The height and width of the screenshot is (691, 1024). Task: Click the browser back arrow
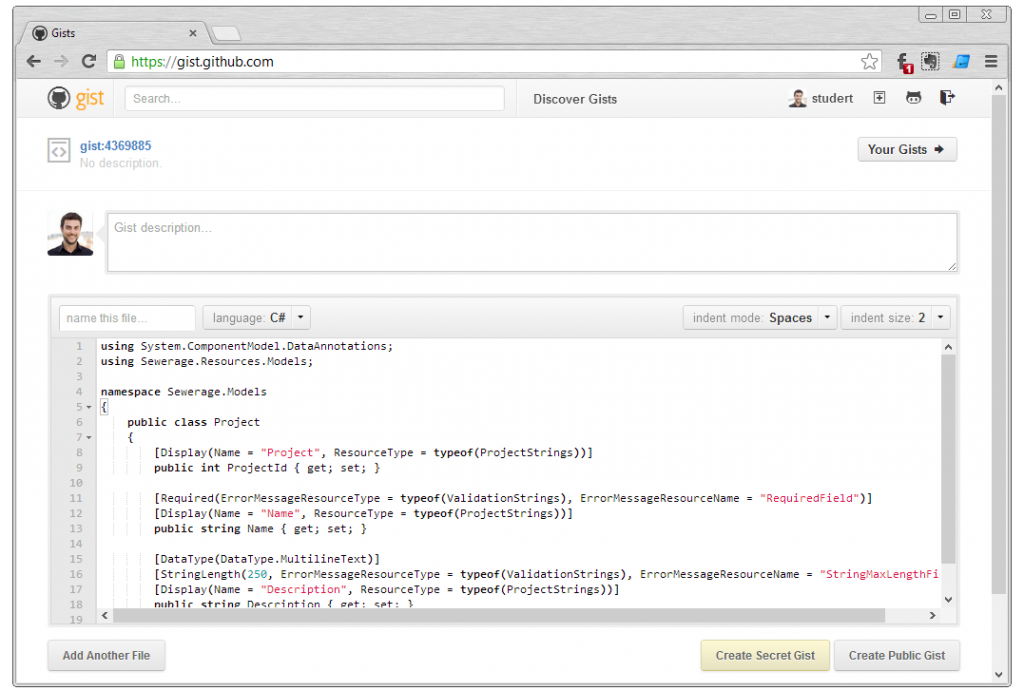coord(33,61)
